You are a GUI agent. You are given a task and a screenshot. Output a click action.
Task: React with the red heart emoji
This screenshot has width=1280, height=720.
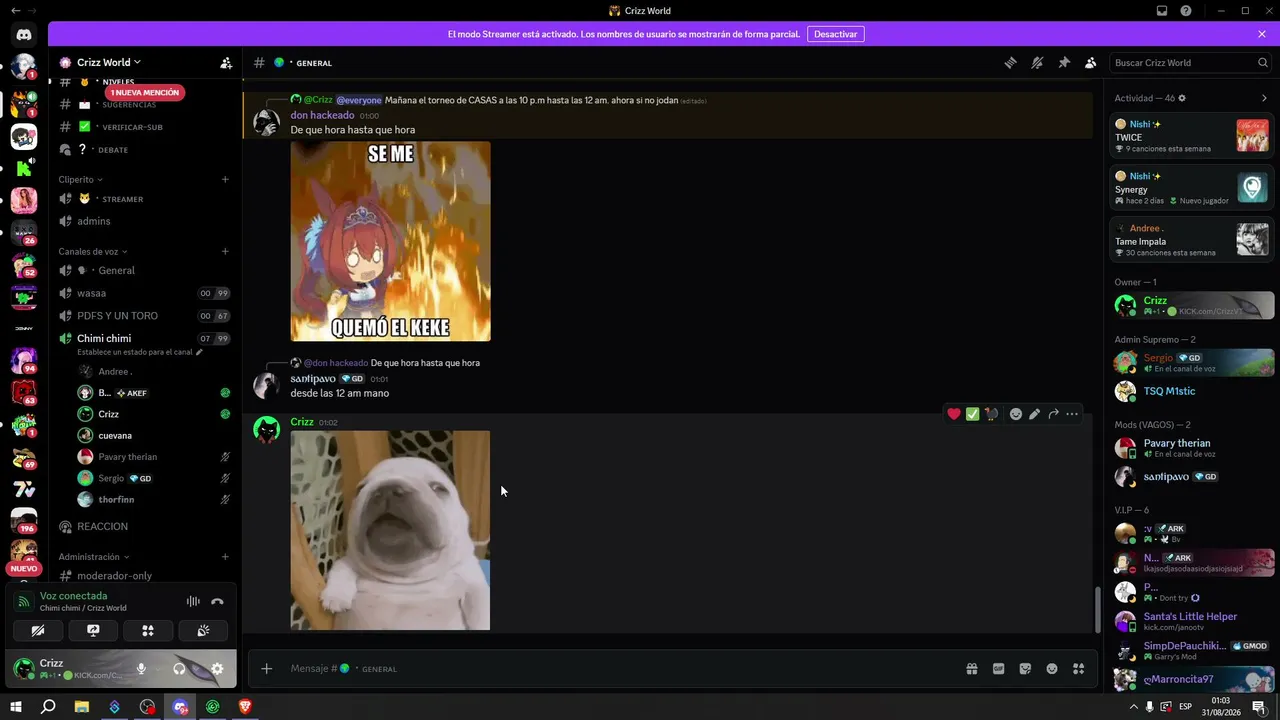(x=954, y=414)
